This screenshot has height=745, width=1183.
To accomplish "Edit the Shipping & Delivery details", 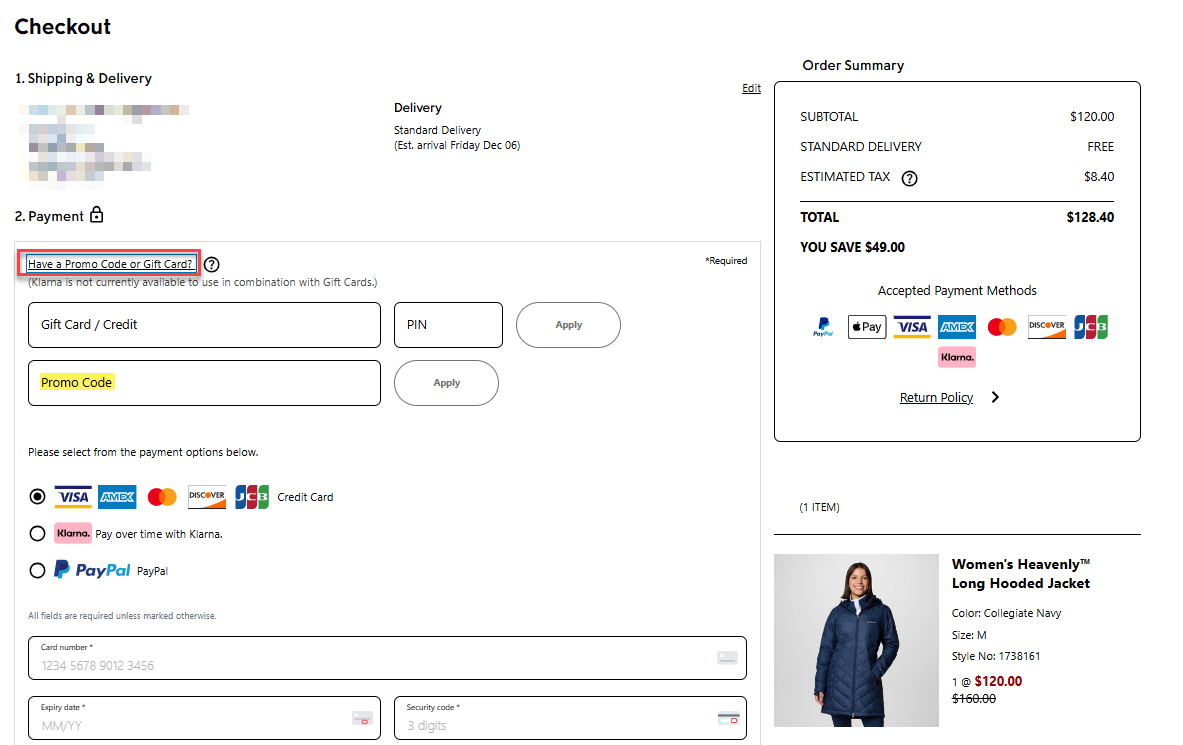I will pyautogui.click(x=751, y=88).
